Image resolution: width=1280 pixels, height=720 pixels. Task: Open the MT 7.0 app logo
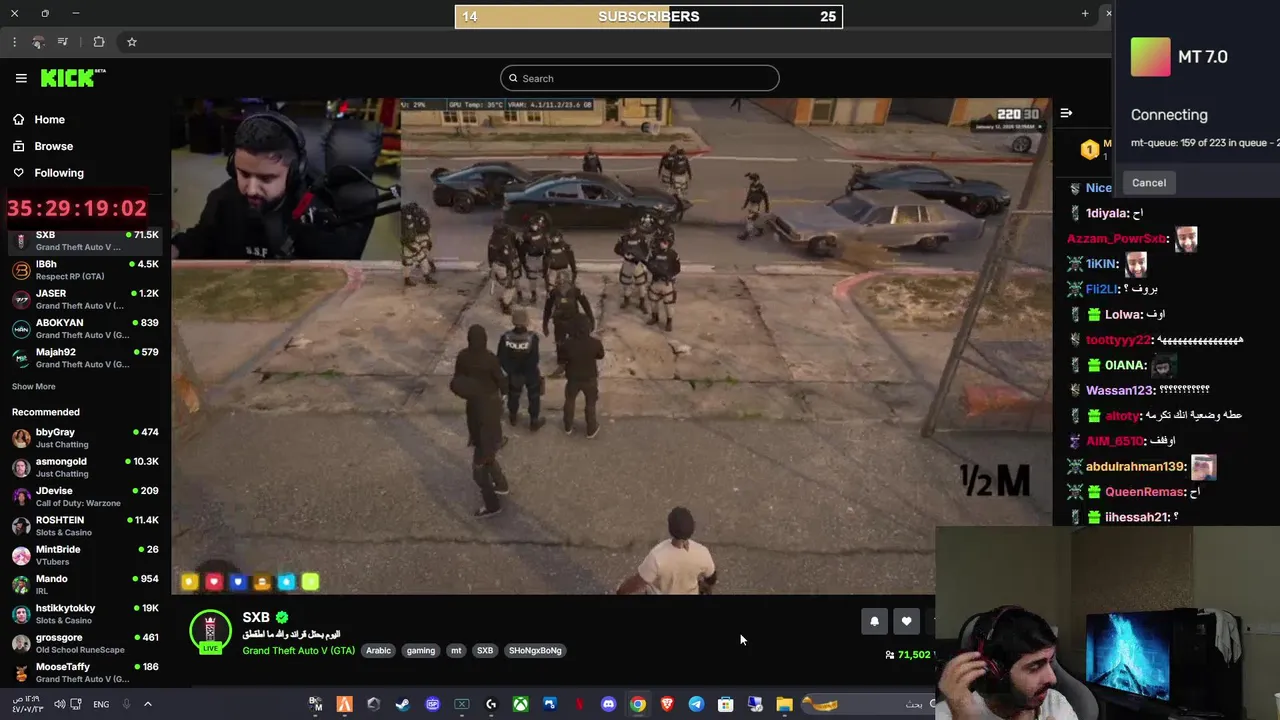tap(1150, 57)
